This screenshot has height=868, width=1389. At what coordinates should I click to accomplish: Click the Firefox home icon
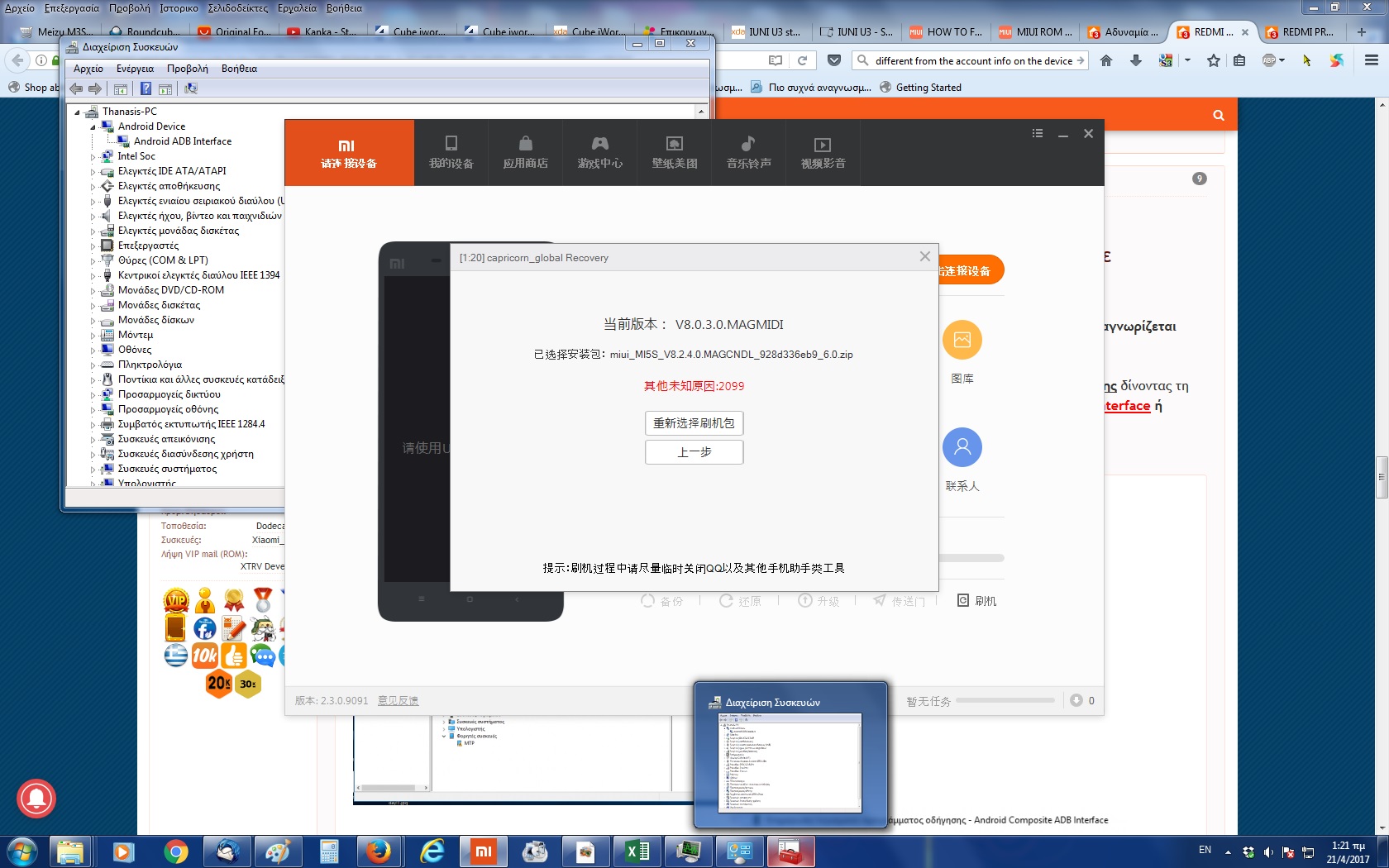tap(1106, 60)
